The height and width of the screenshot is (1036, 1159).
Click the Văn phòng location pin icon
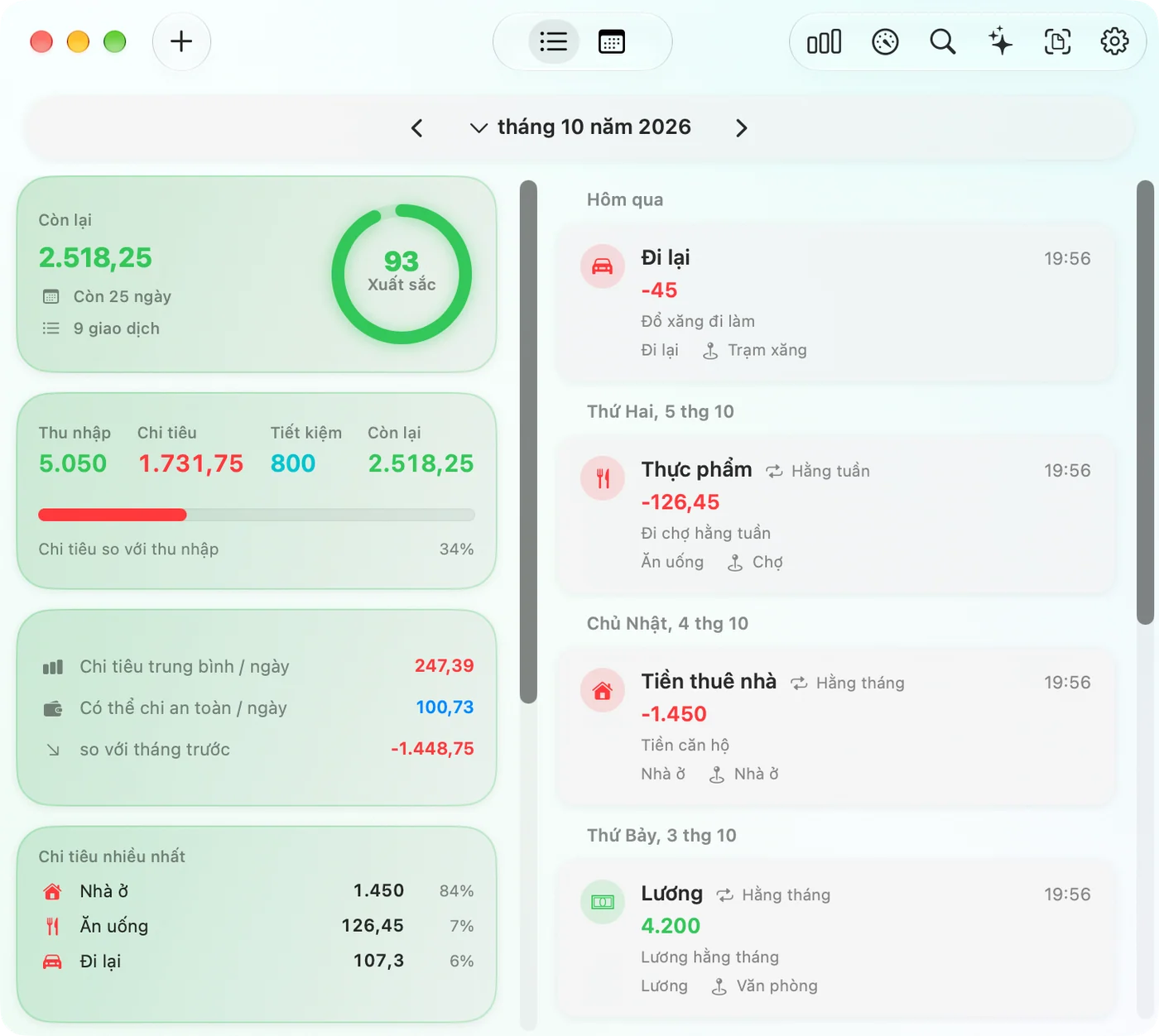(x=719, y=986)
